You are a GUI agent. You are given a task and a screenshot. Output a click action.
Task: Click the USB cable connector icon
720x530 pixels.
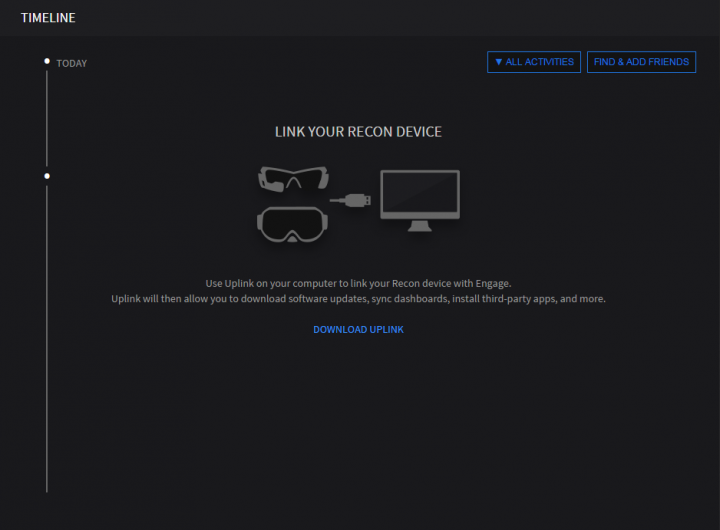(x=350, y=200)
